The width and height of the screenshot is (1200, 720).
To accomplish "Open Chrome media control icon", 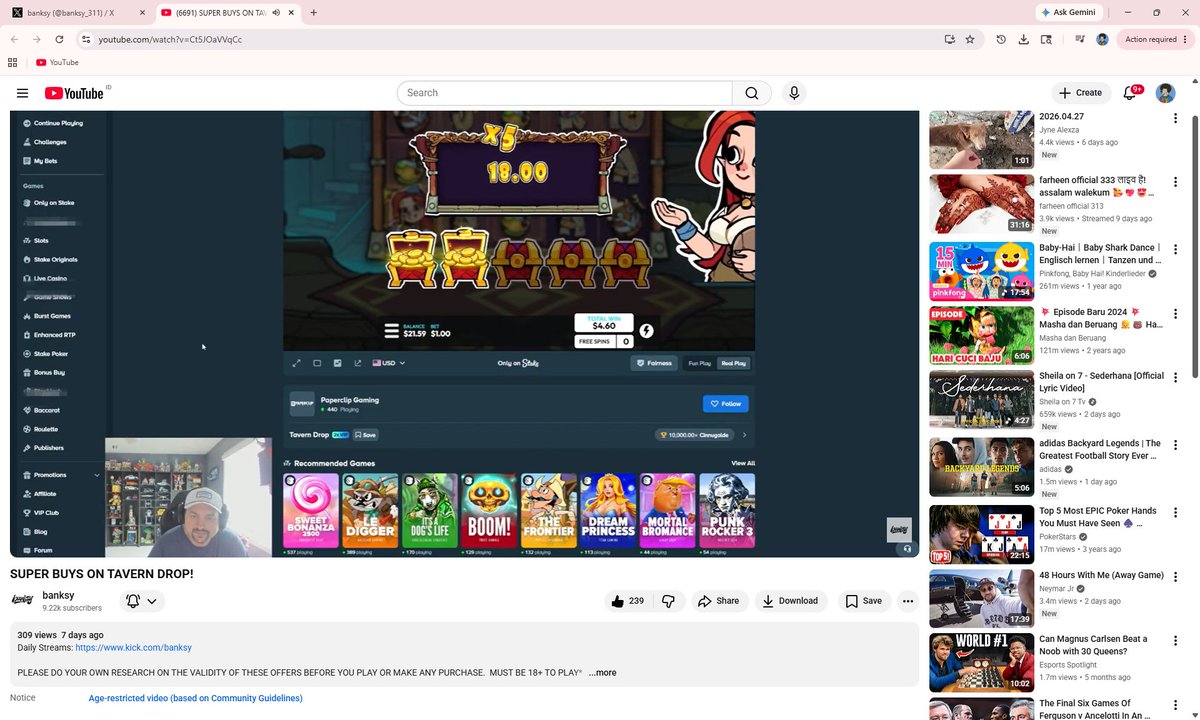I will coord(1080,39).
